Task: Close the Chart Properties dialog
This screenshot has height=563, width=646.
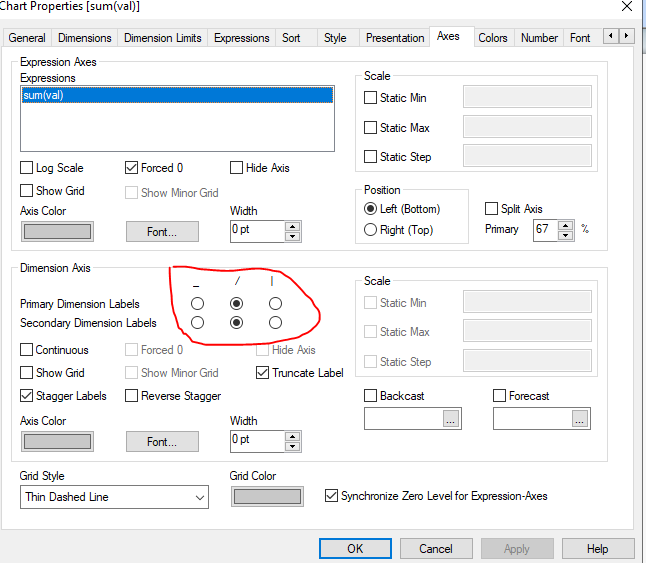Action: coord(627,6)
